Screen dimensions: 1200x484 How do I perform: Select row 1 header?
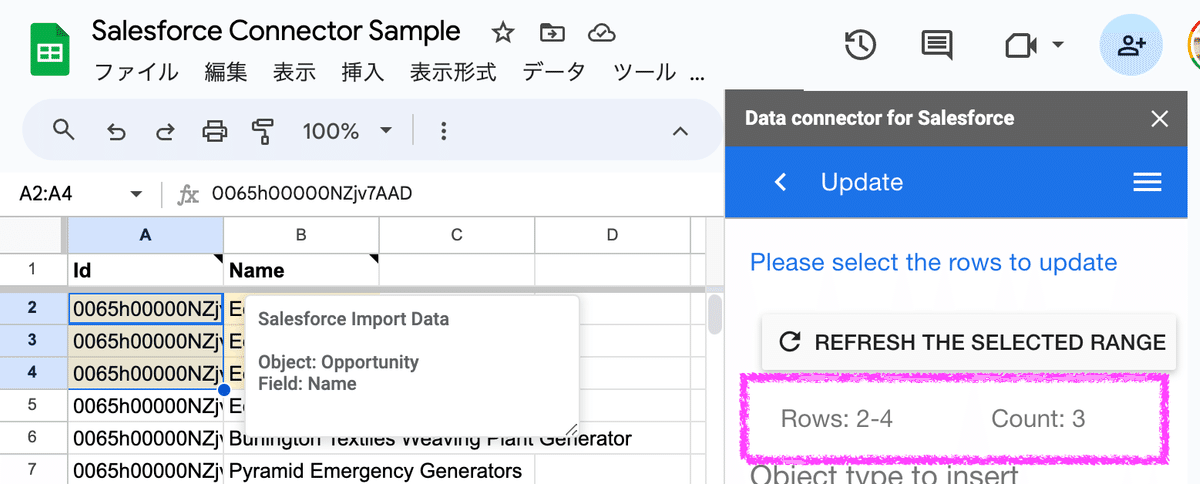pyautogui.click(x=33, y=270)
